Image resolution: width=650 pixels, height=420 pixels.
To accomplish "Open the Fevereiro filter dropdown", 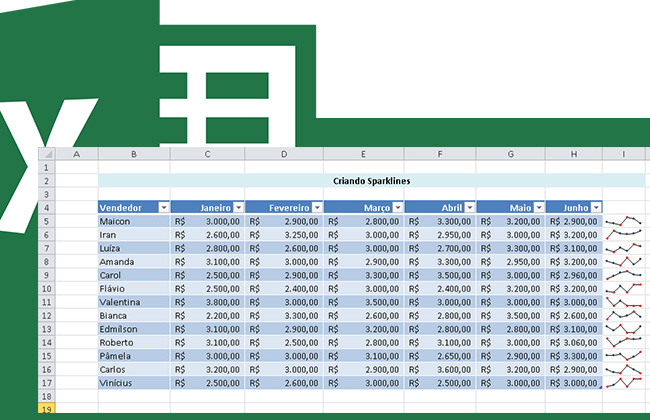I will point(317,207).
